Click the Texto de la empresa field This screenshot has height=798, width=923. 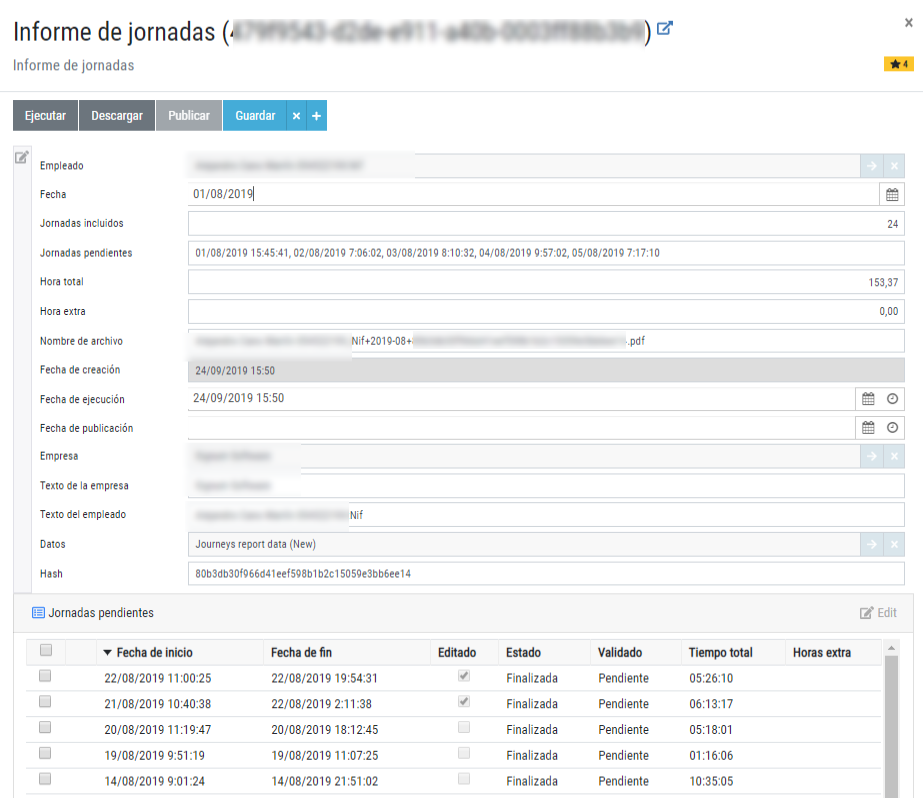[546, 486]
